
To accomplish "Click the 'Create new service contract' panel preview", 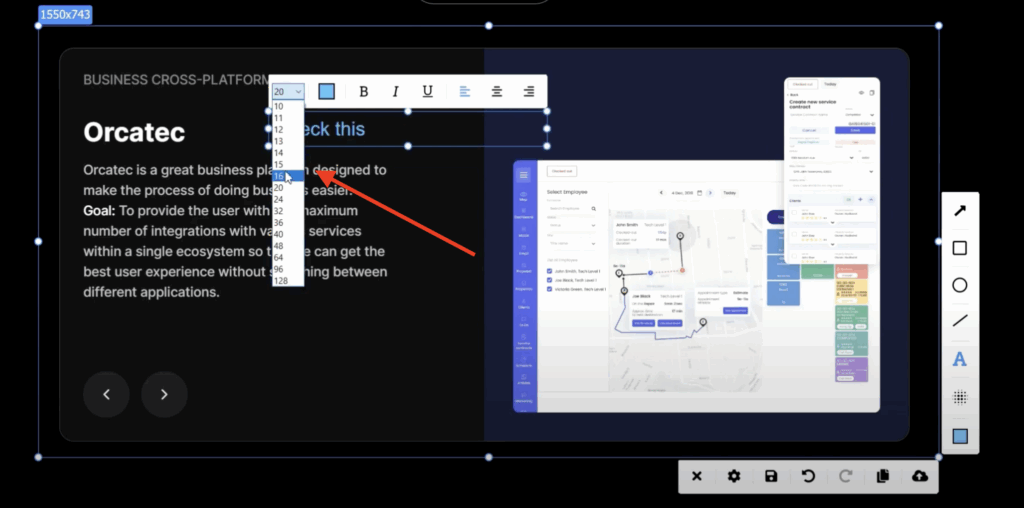I will 831,171.
